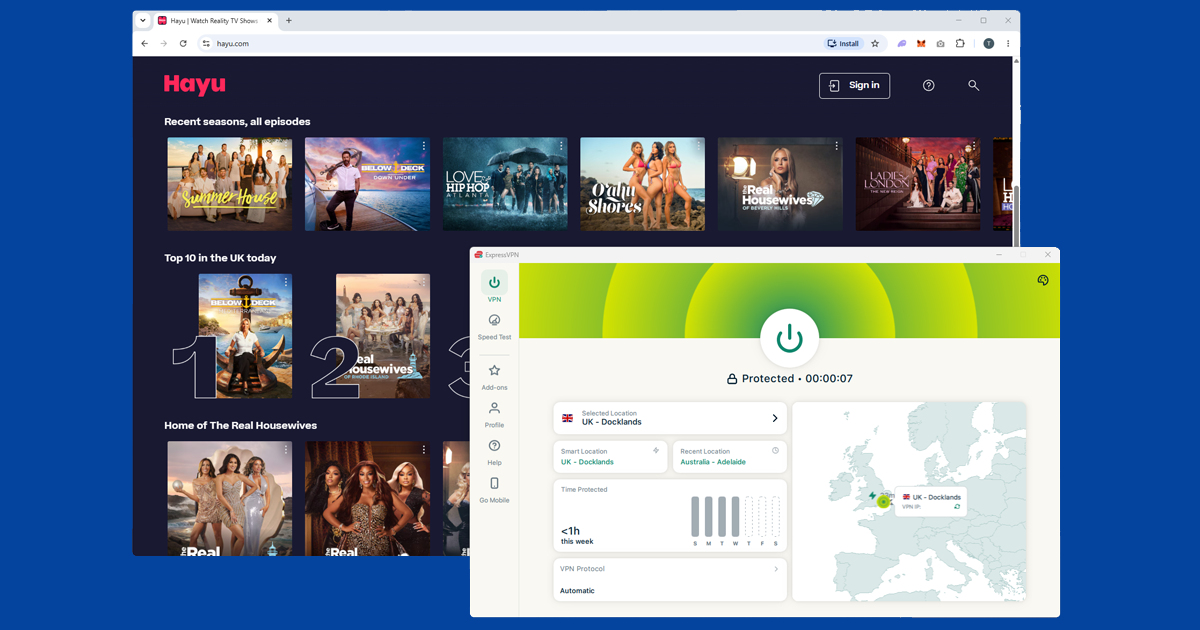Open options menu on Love & Hip Hop card
1200x630 pixels.
[x=562, y=147]
